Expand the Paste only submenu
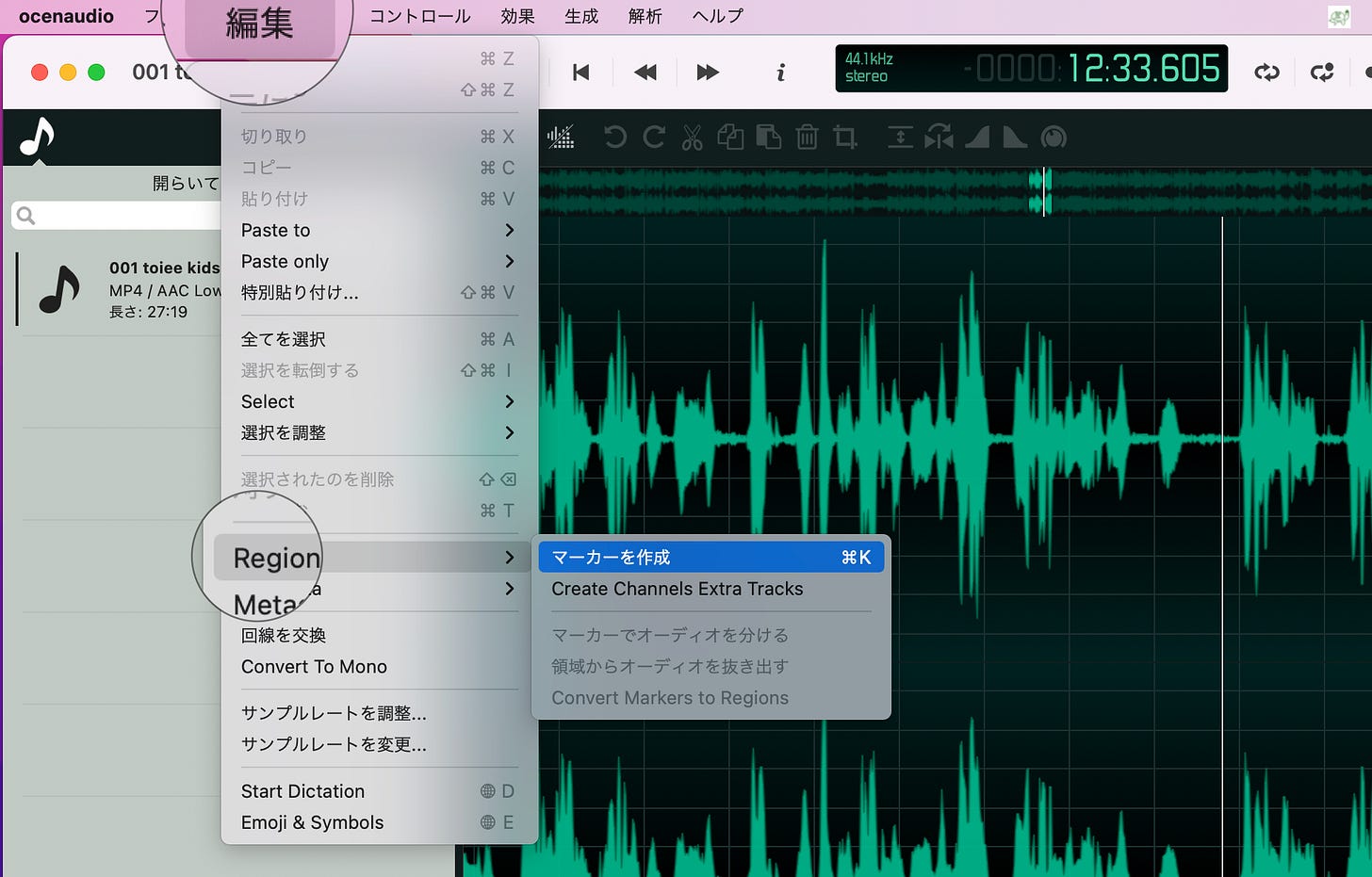This screenshot has height=877, width=1372. click(x=380, y=261)
